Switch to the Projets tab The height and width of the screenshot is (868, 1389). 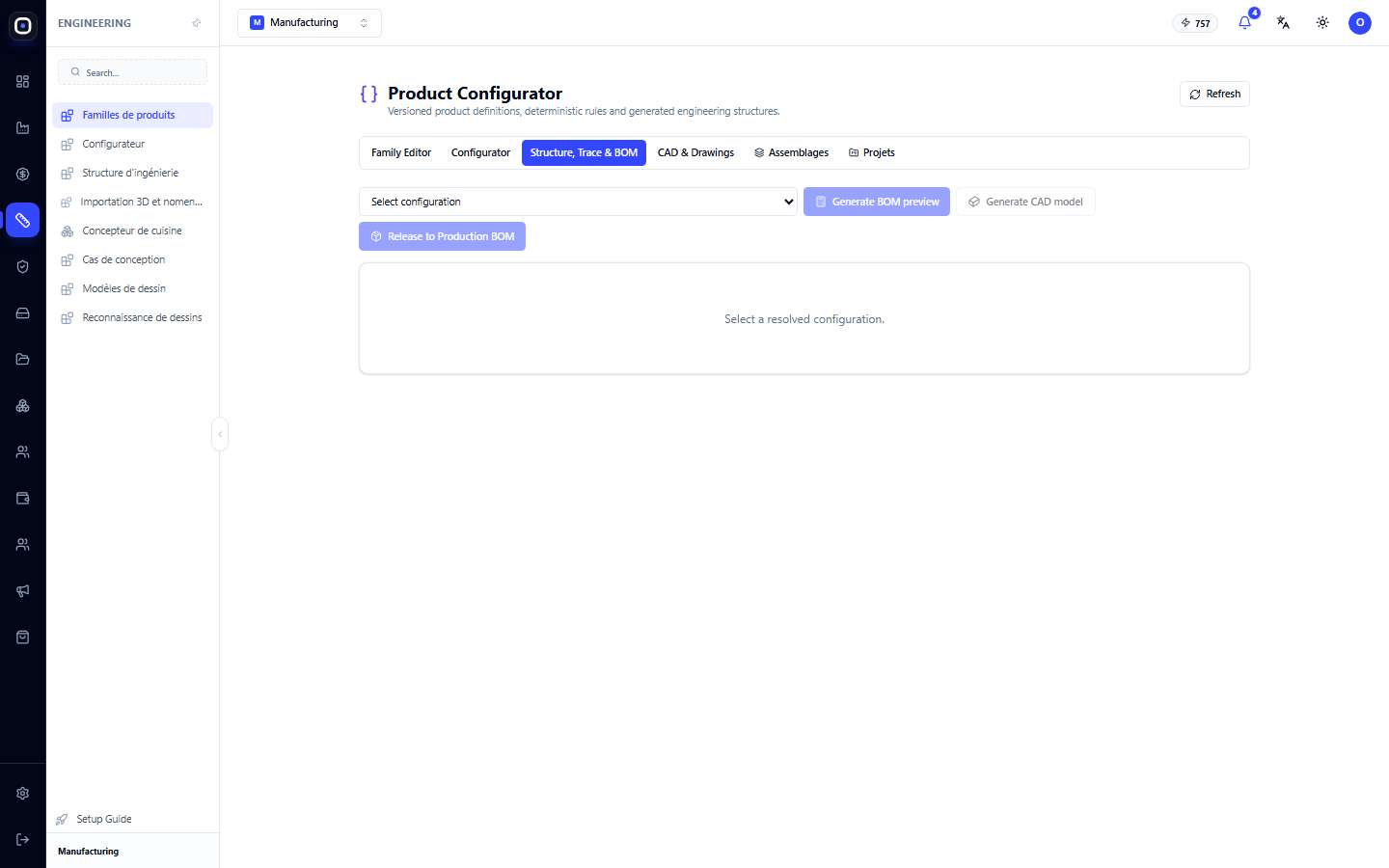coord(872,152)
